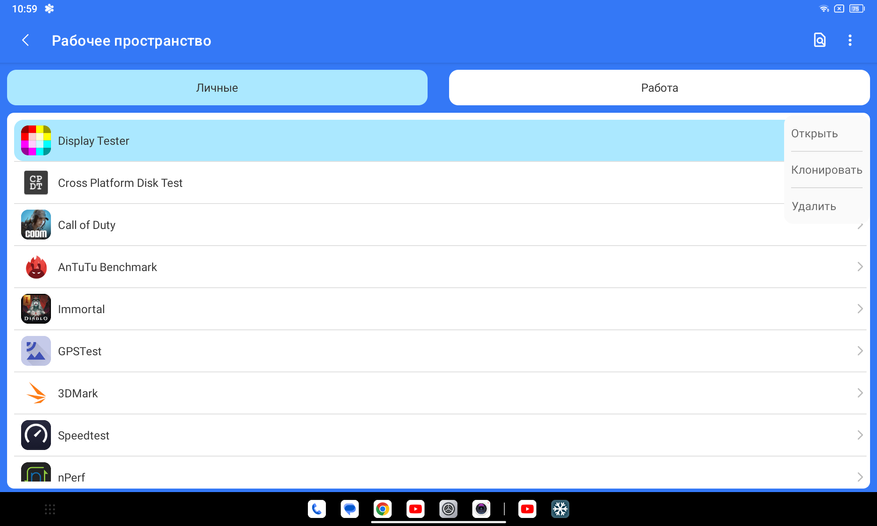Screen dimensions: 877x526
Task: Select the Immortal label
Action: point(81,309)
